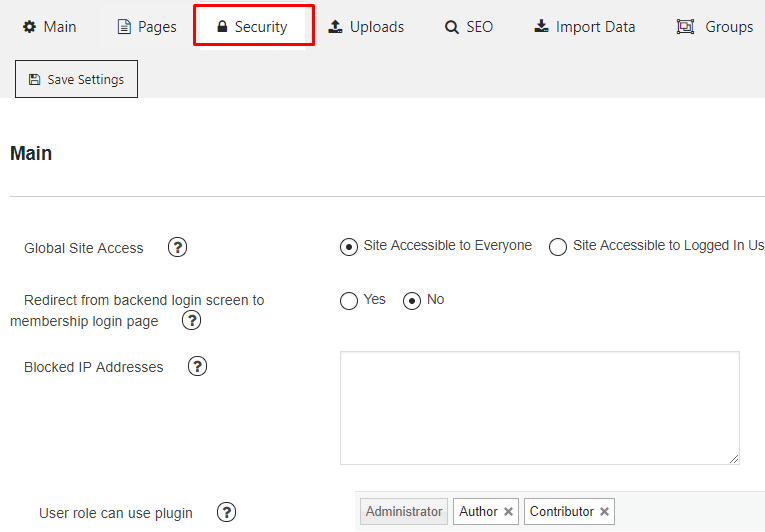The width and height of the screenshot is (765, 532).
Task: Remove the Author role tag
Action: point(508,512)
